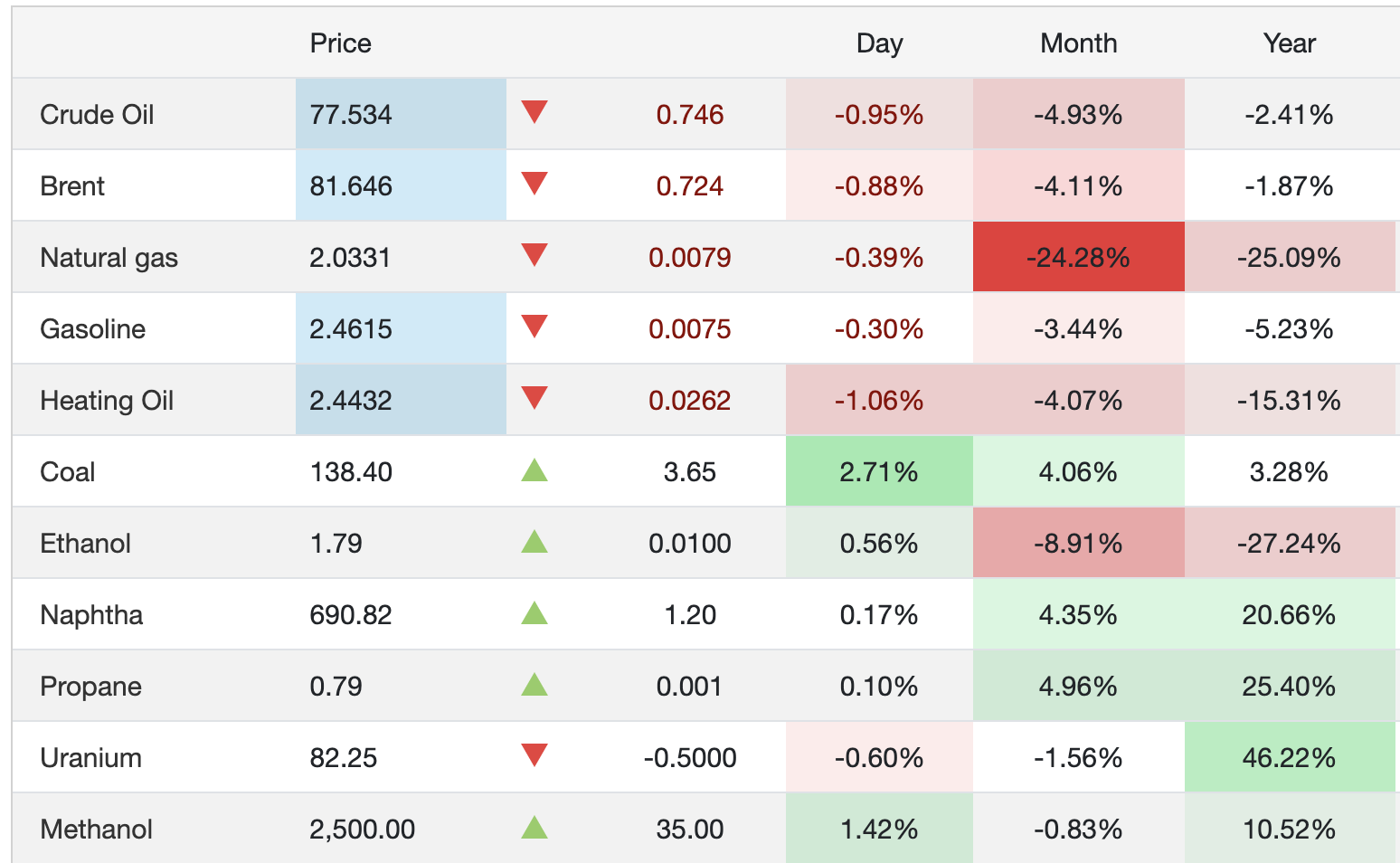The image size is (1400, 863).
Task: Open the Uranium commodity link
Action: pos(90,758)
